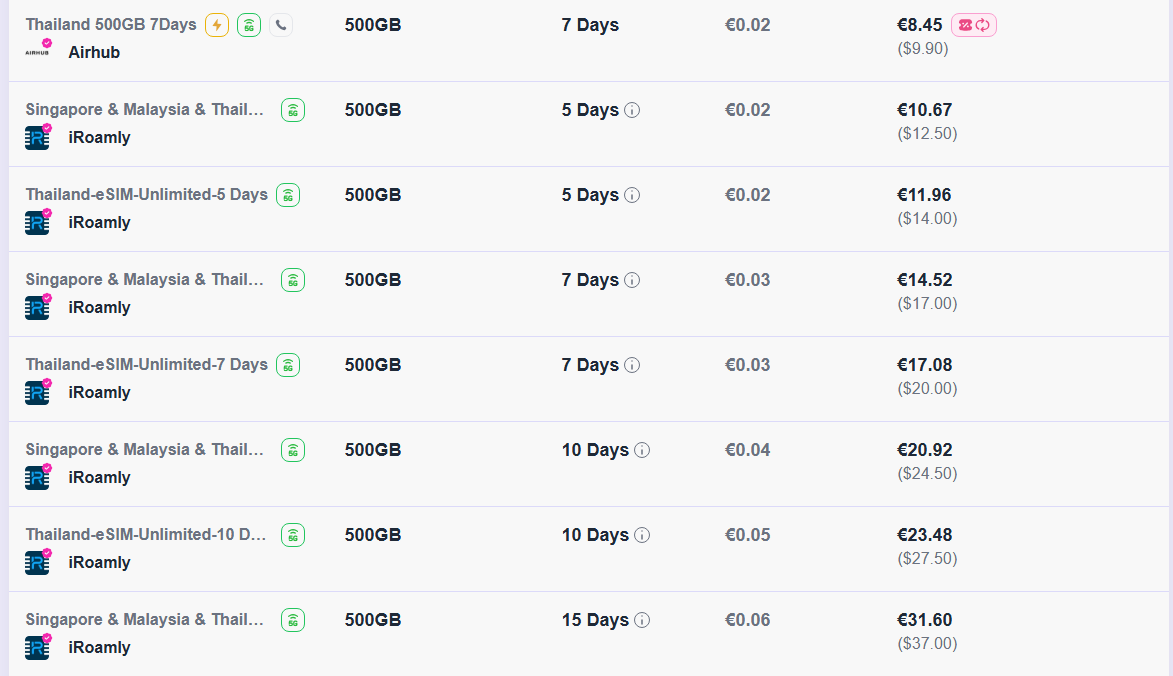
Task: Click the info icon on the €17.08 plan
Action: point(632,365)
